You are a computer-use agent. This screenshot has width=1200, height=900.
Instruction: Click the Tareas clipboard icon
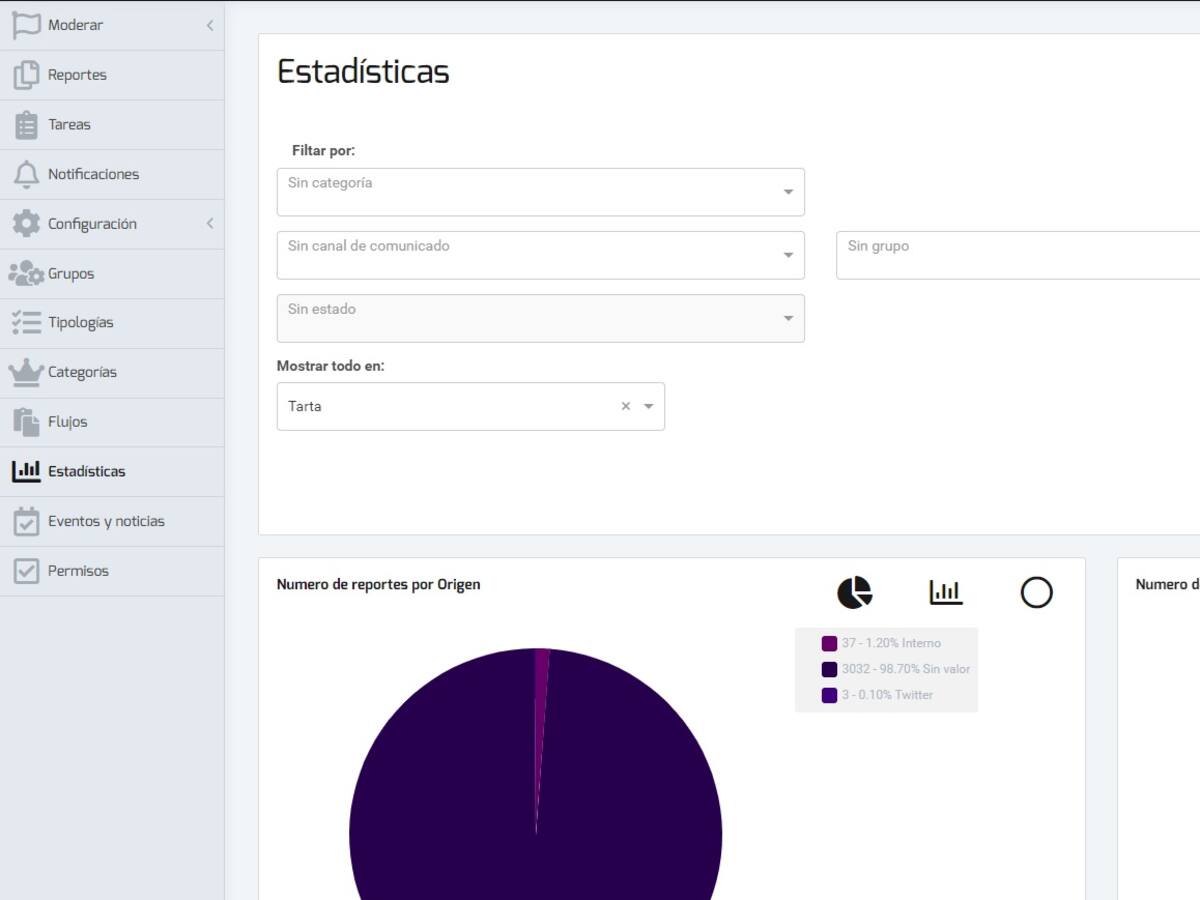point(26,125)
